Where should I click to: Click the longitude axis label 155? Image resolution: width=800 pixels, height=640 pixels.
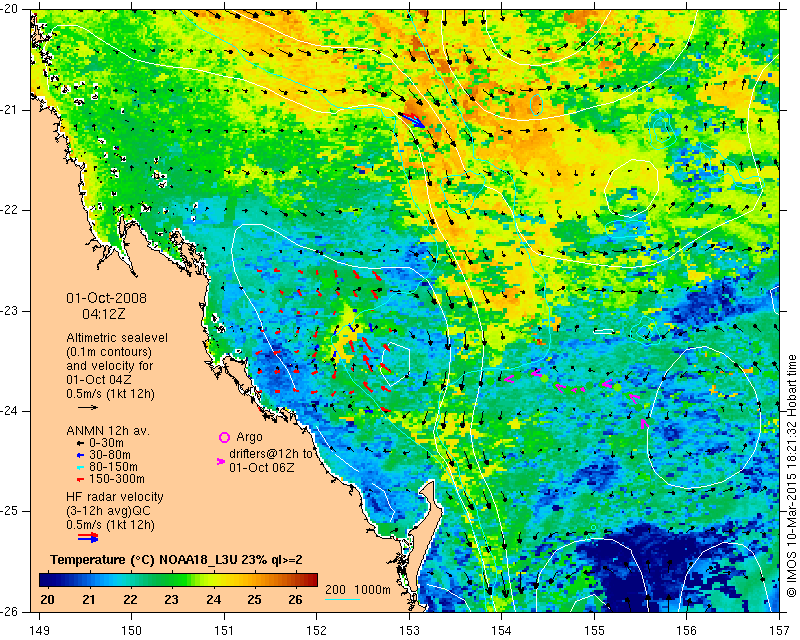pyautogui.click(x=594, y=632)
